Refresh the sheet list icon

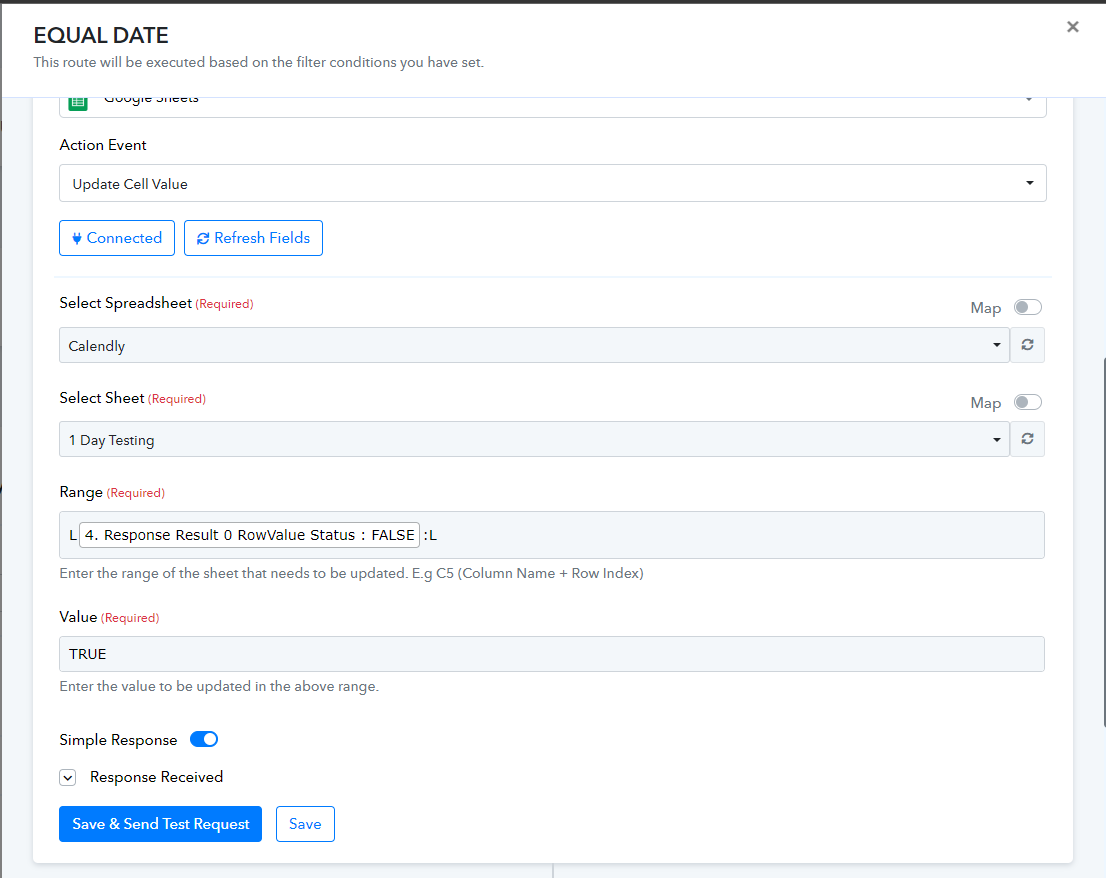coord(1027,439)
